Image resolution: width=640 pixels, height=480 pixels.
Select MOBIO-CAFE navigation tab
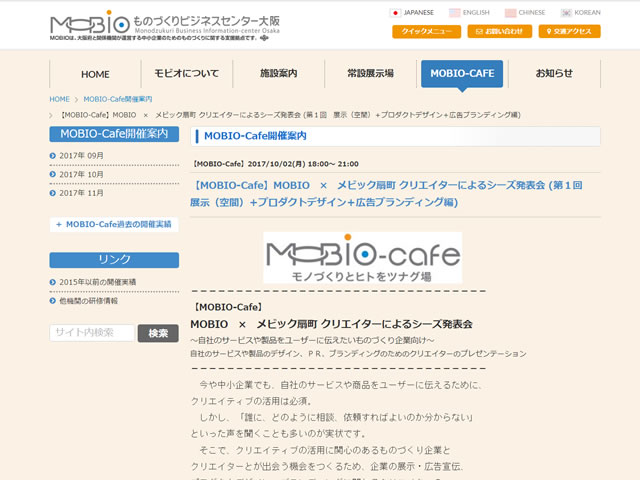click(x=462, y=74)
